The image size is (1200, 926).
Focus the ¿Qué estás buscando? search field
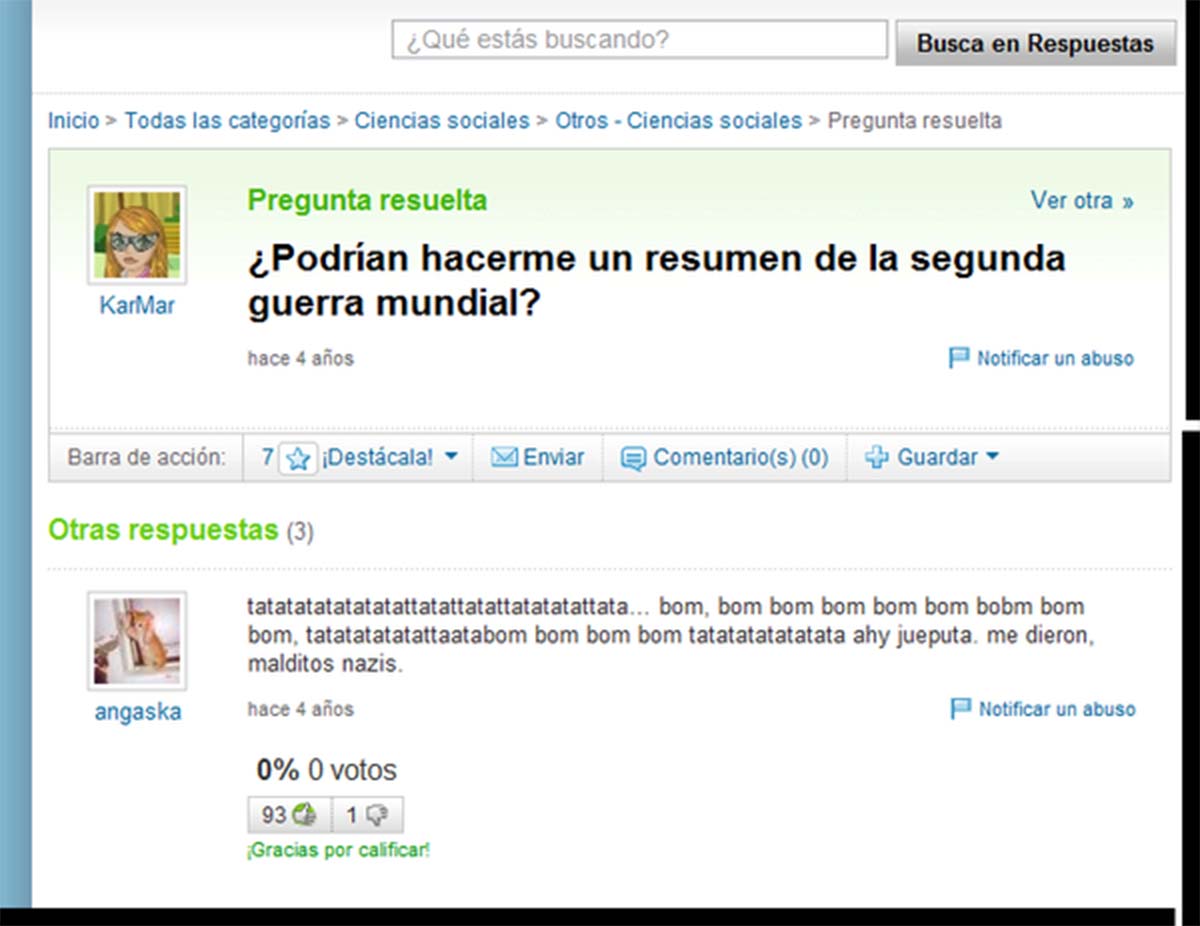[x=639, y=40]
